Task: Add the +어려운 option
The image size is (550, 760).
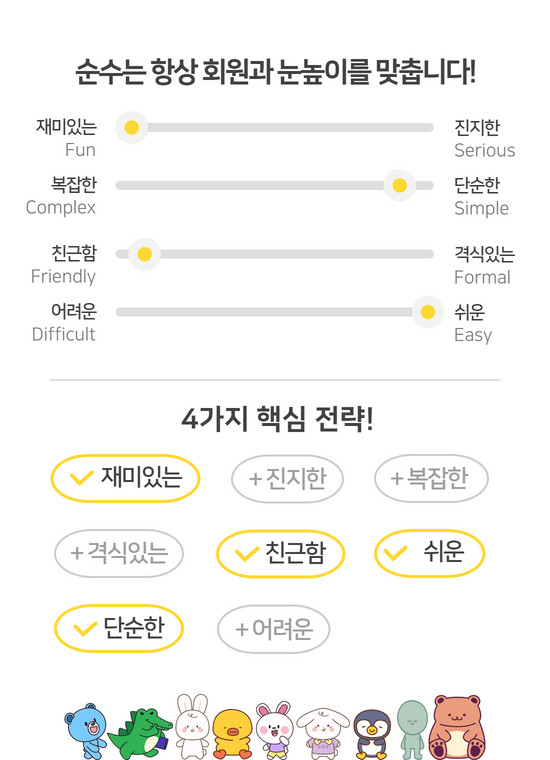Action: [274, 629]
